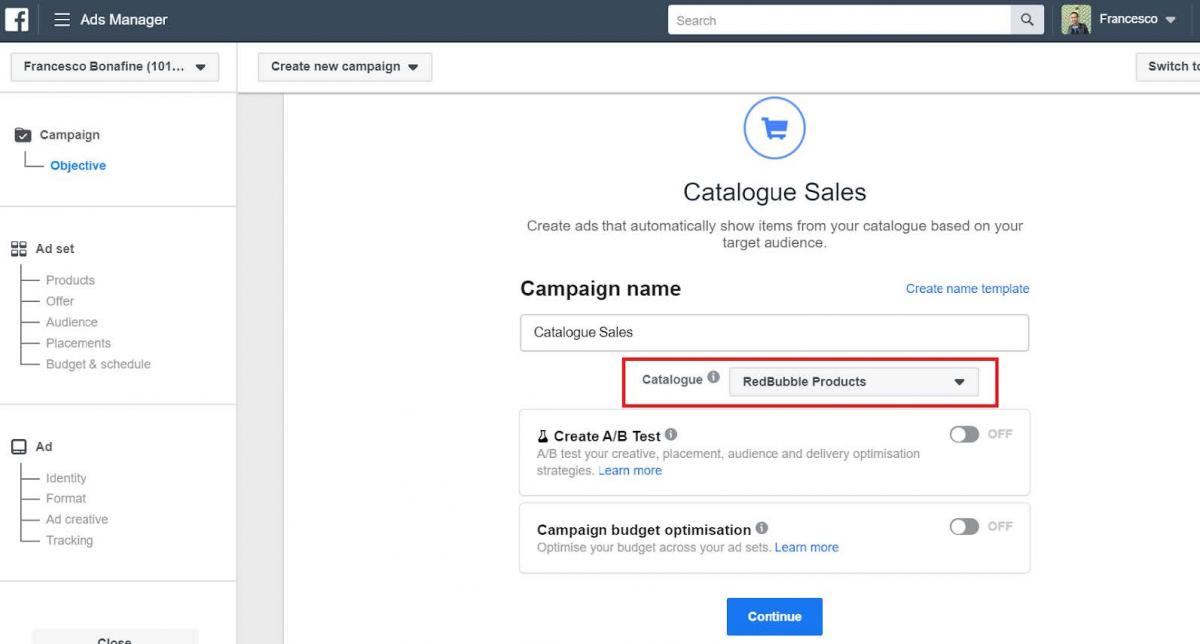Open Format under Ad
Image resolution: width=1200 pixels, height=644 pixels.
coord(66,498)
